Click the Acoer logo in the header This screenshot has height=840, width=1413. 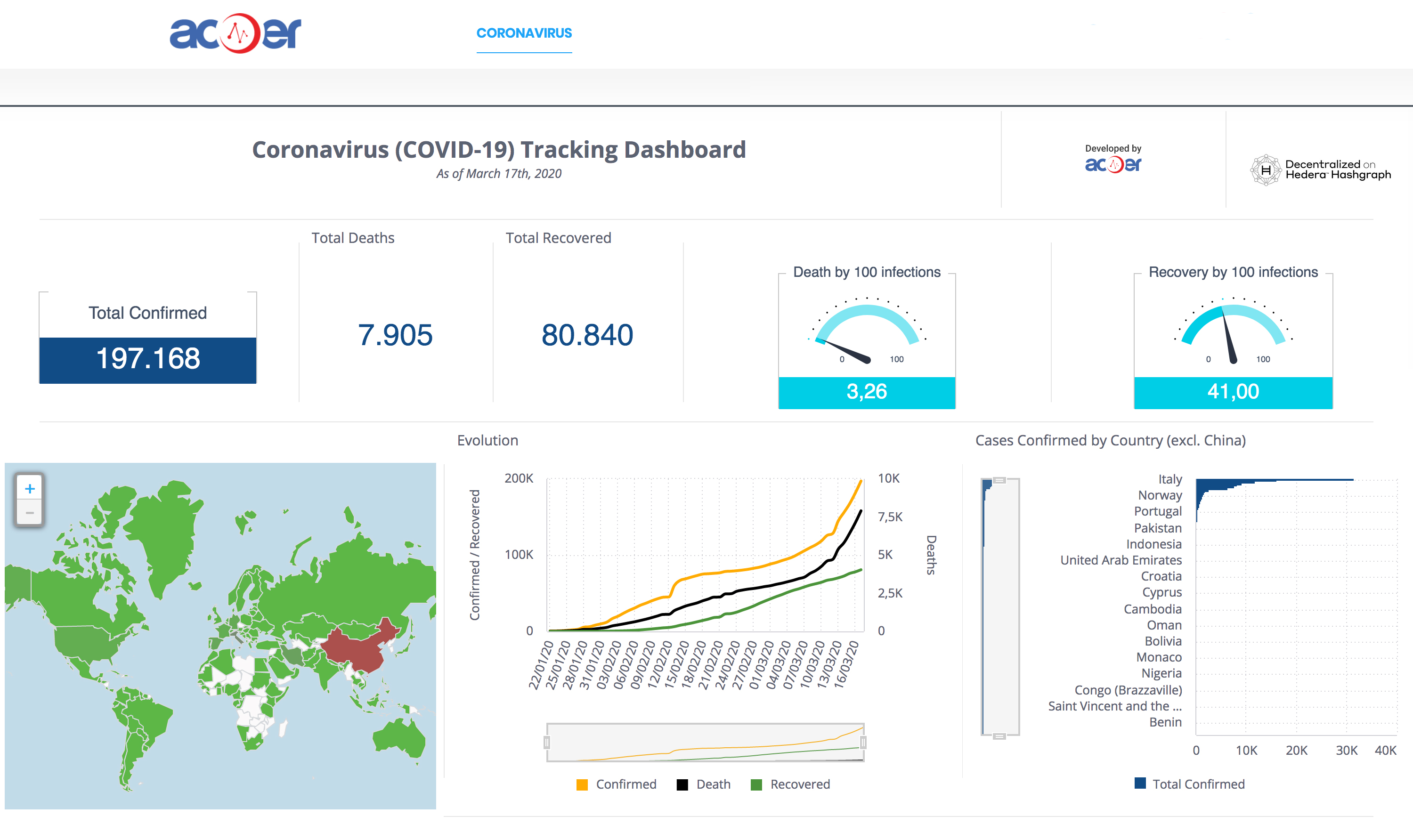(x=235, y=33)
